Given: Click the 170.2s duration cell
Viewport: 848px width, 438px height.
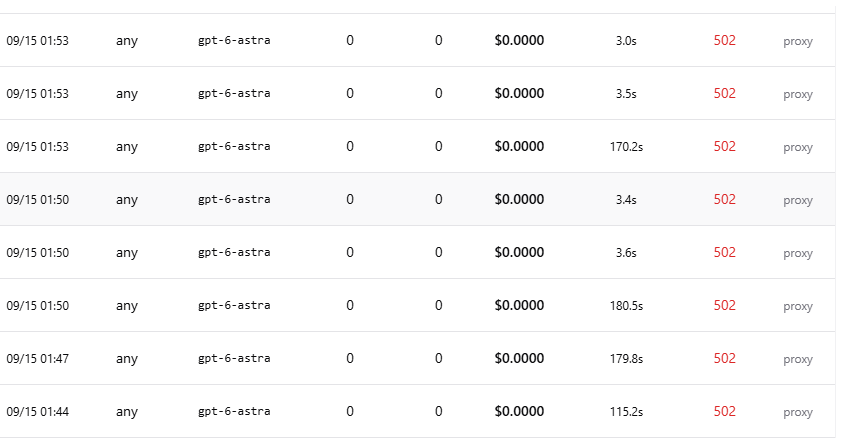Looking at the screenshot, I should [626, 147].
